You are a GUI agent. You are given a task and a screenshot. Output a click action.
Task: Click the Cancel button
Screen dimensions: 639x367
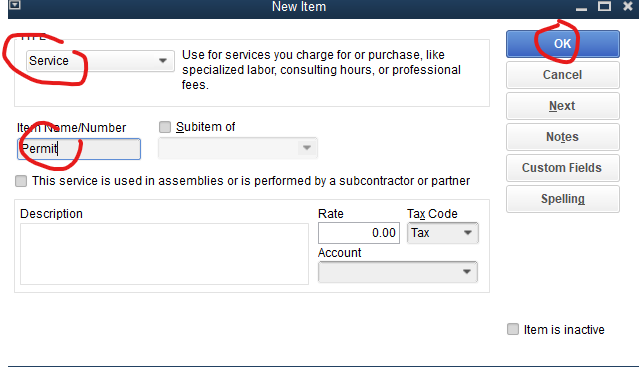click(x=563, y=75)
